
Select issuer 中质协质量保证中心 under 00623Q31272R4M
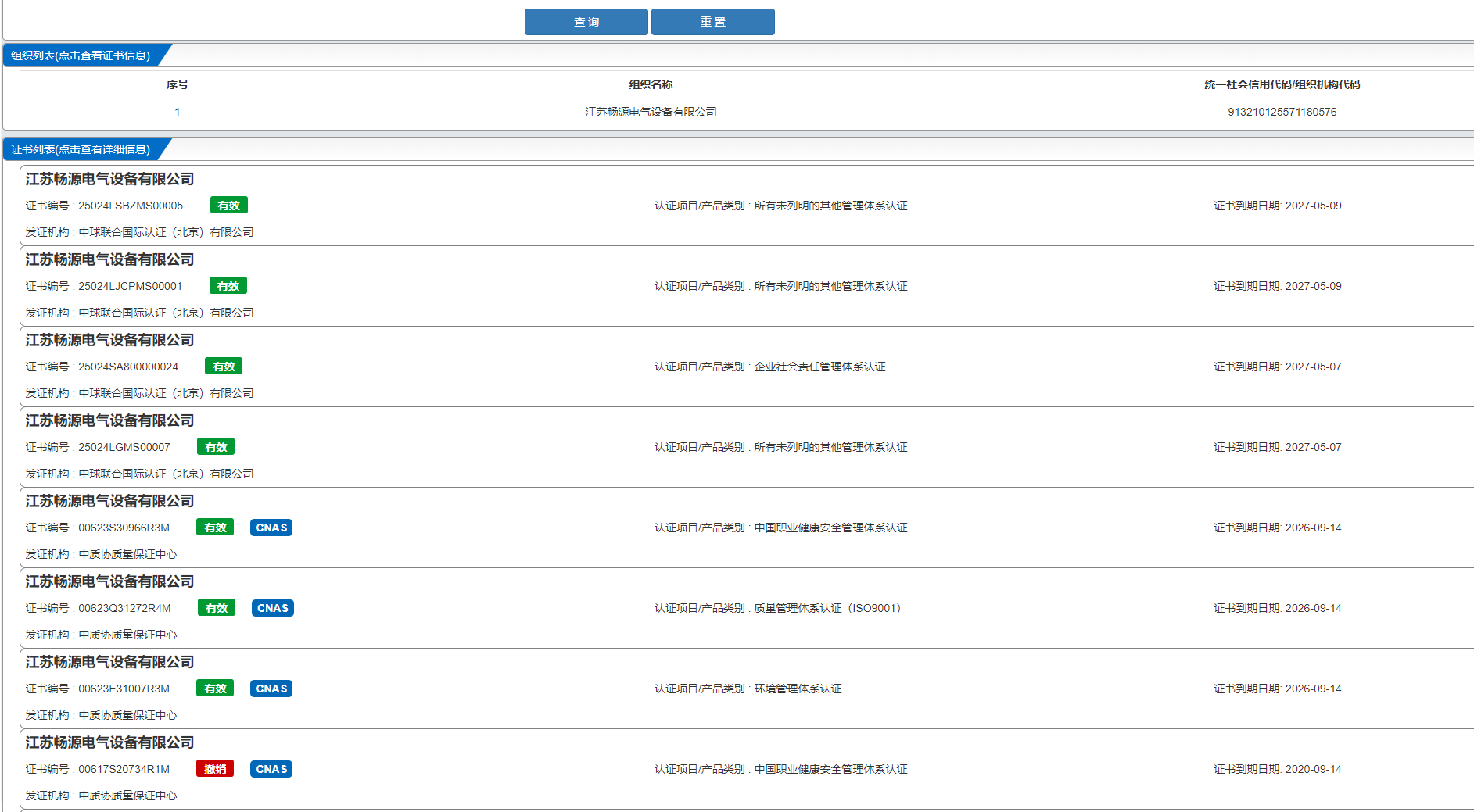[127, 635]
